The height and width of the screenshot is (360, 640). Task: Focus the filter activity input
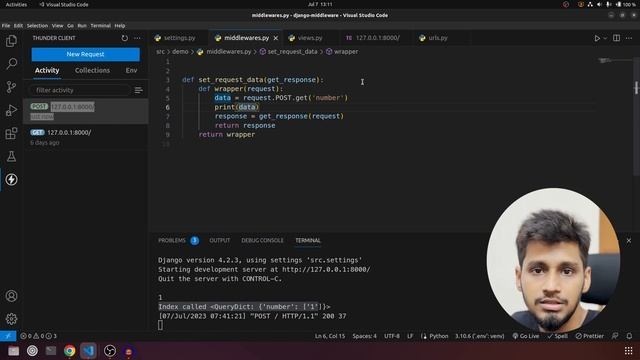[80, 90]
